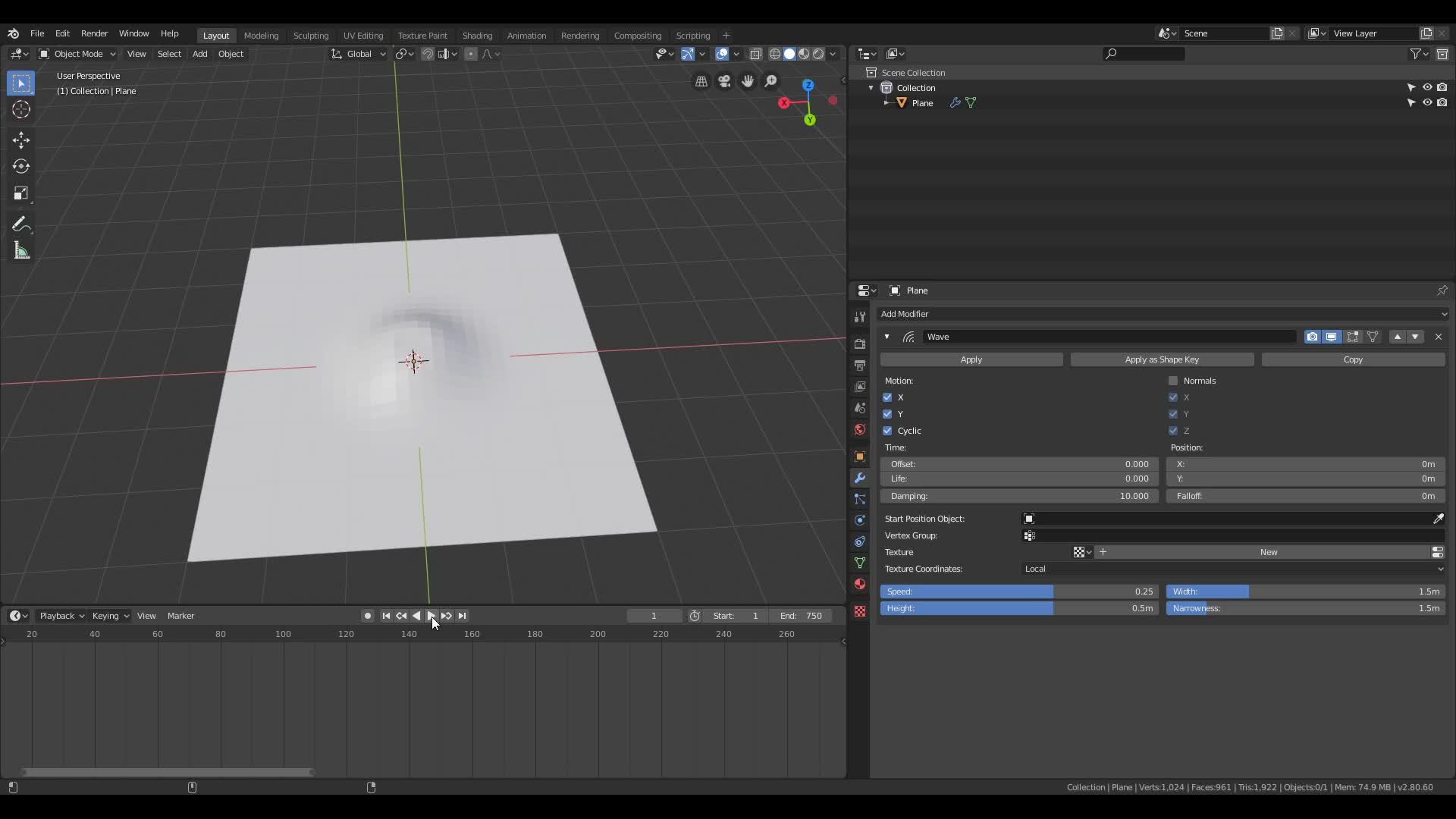This screenshot has width=1456, height=819.
Task: Toggle Motion Y checkbox
Action: pyautogui.click(x=887, y=414)
